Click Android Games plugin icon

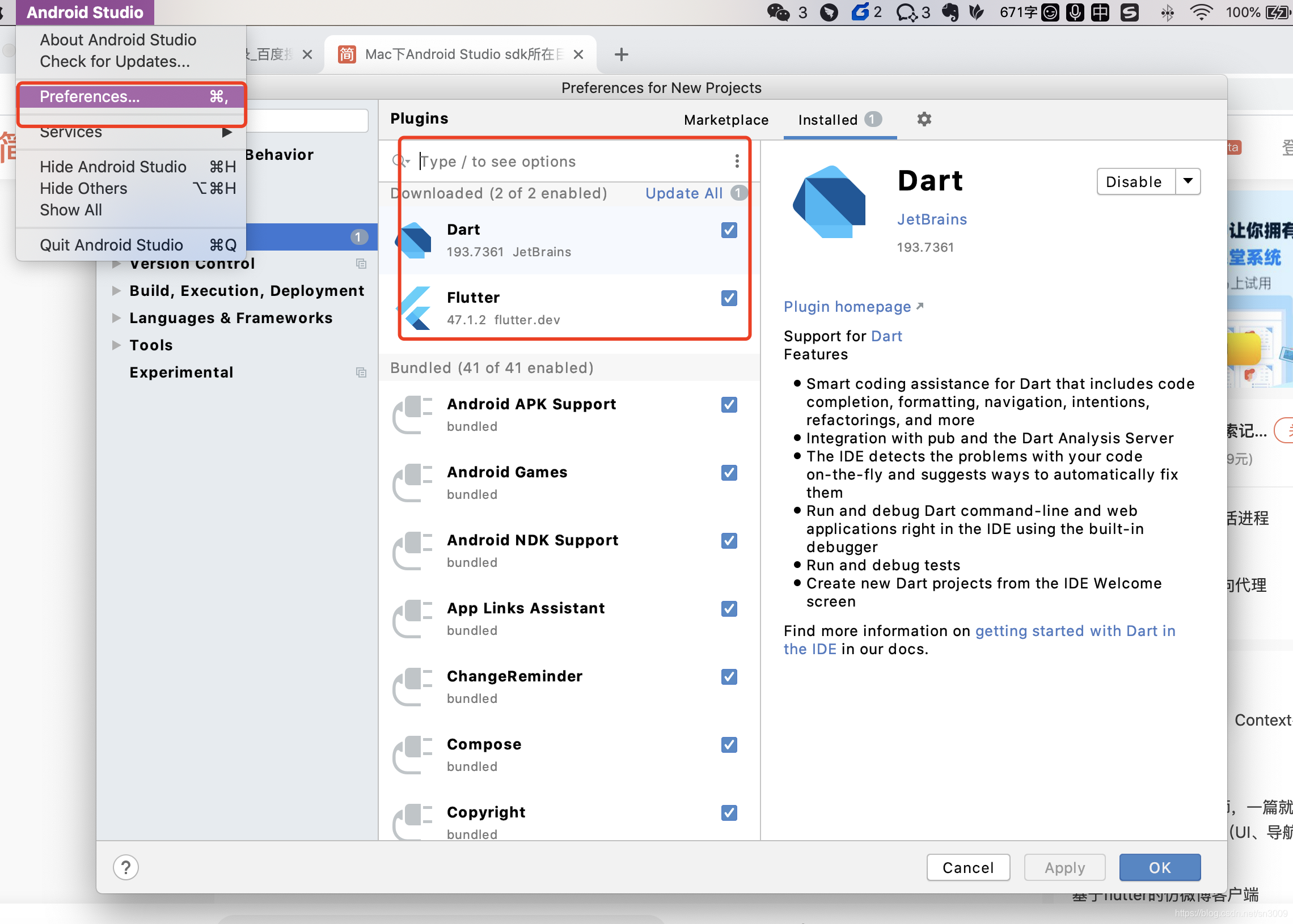413,482
